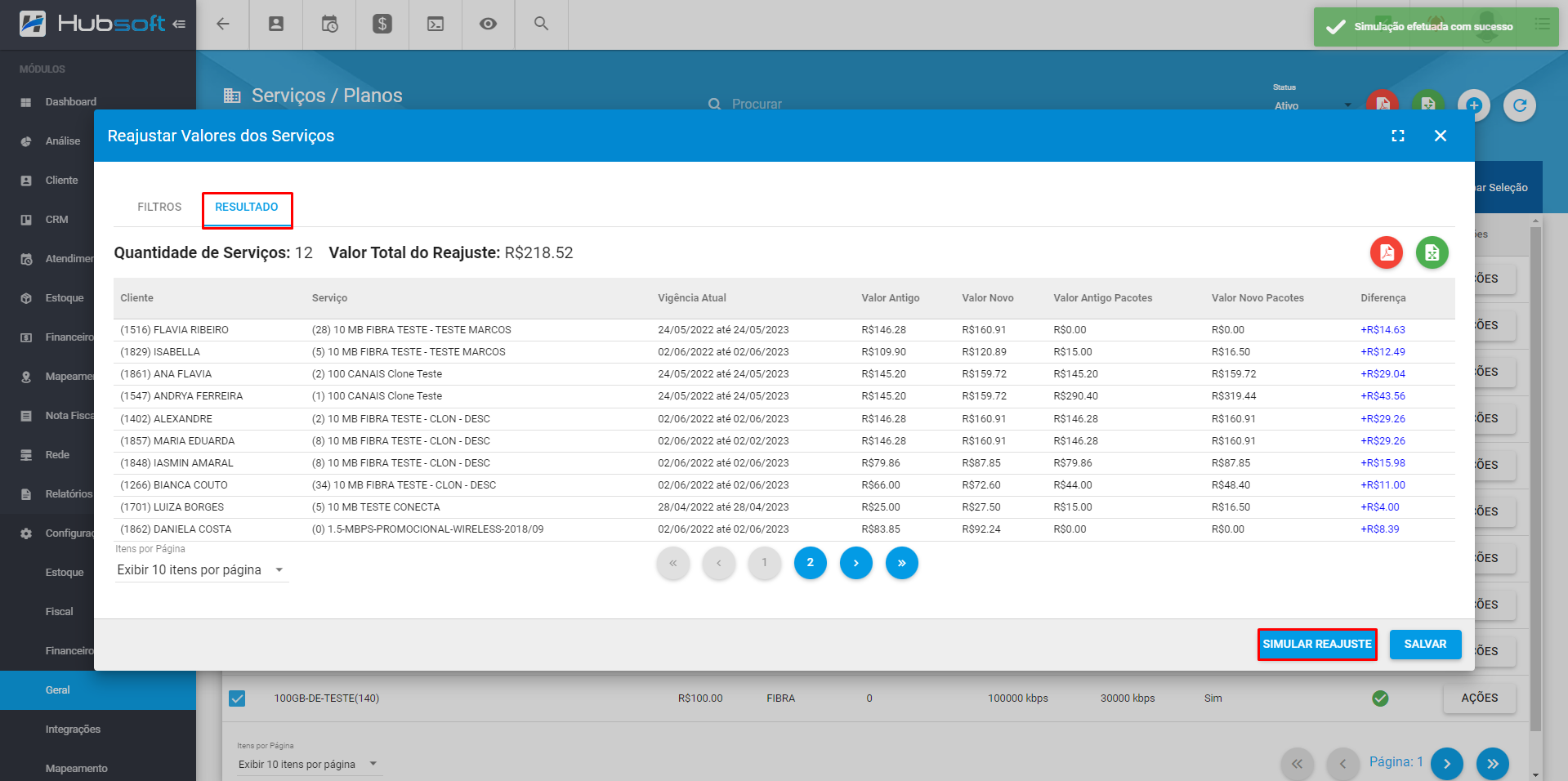Click the add plus icon on Serviços page
This screenshot has width=1568, height=781.
1474,105
